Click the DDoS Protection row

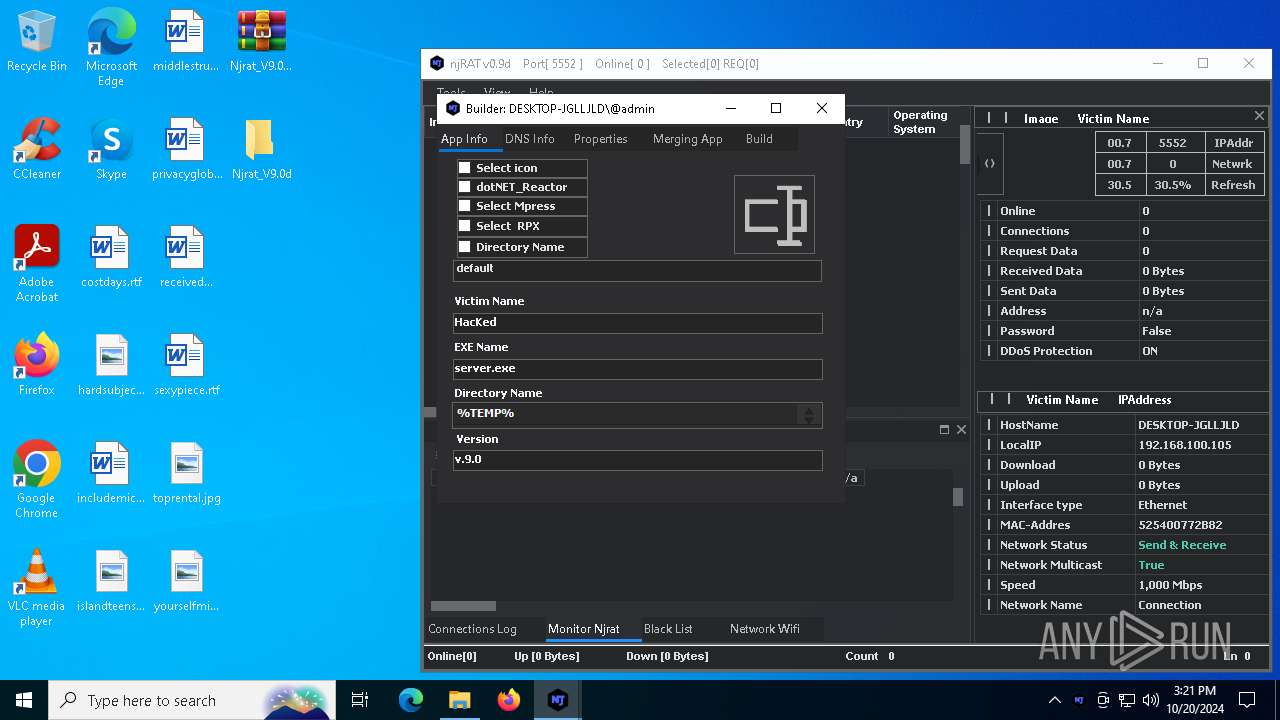1124,351
